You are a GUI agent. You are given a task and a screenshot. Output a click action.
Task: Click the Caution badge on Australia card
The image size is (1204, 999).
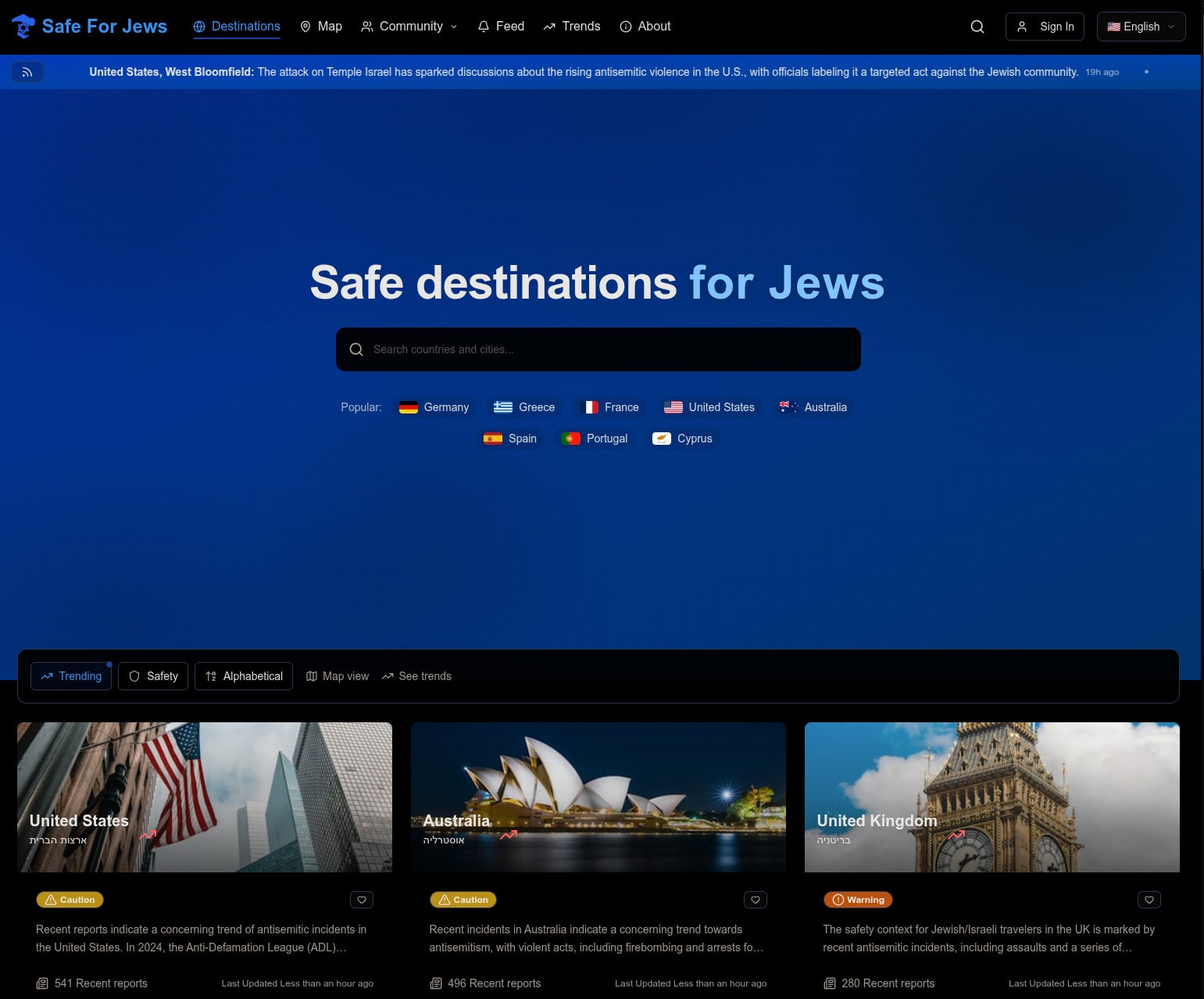tap(463, 900)
